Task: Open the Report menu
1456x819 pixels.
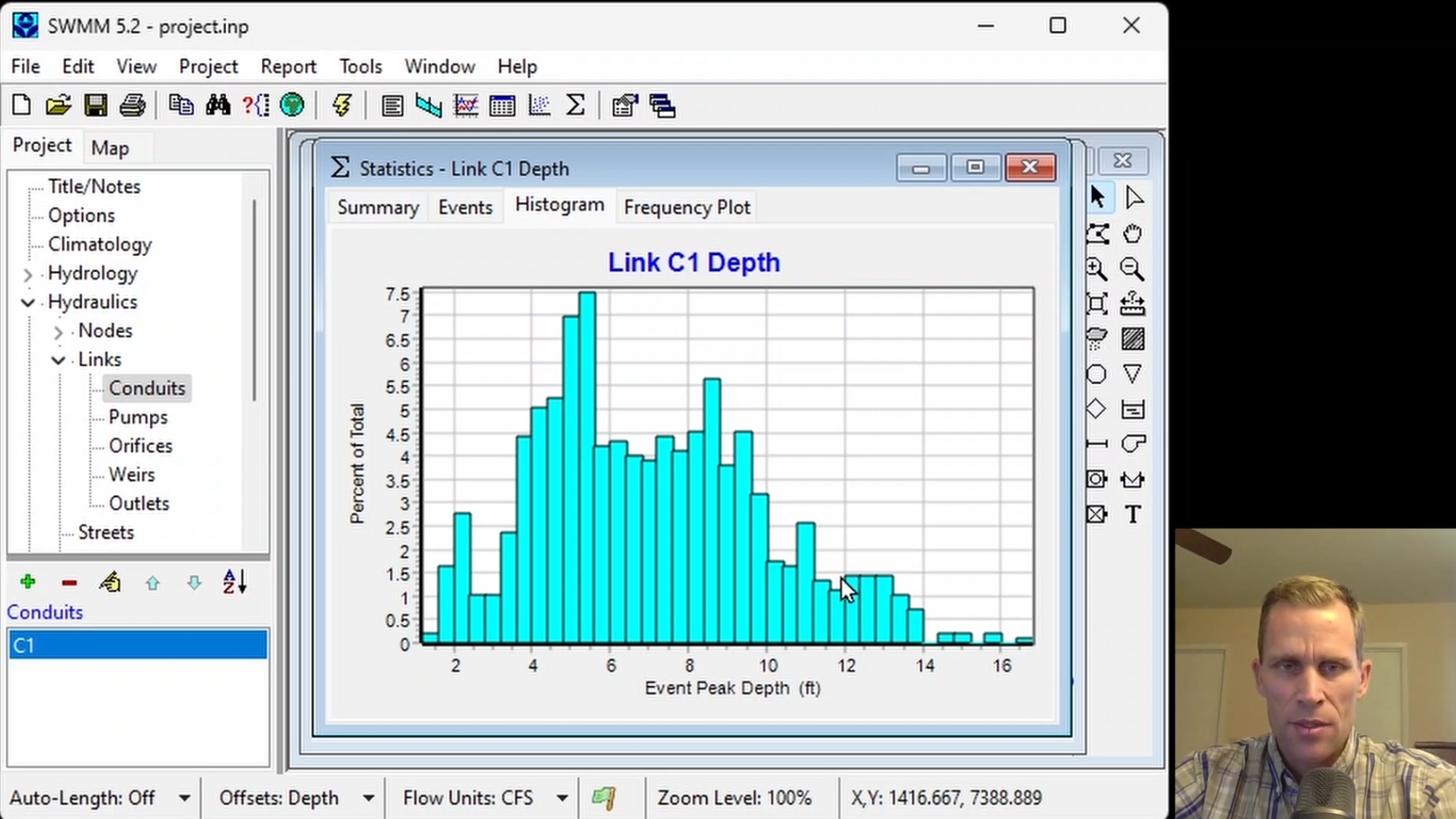Action: pyautogui.click(x=289, y=66)
